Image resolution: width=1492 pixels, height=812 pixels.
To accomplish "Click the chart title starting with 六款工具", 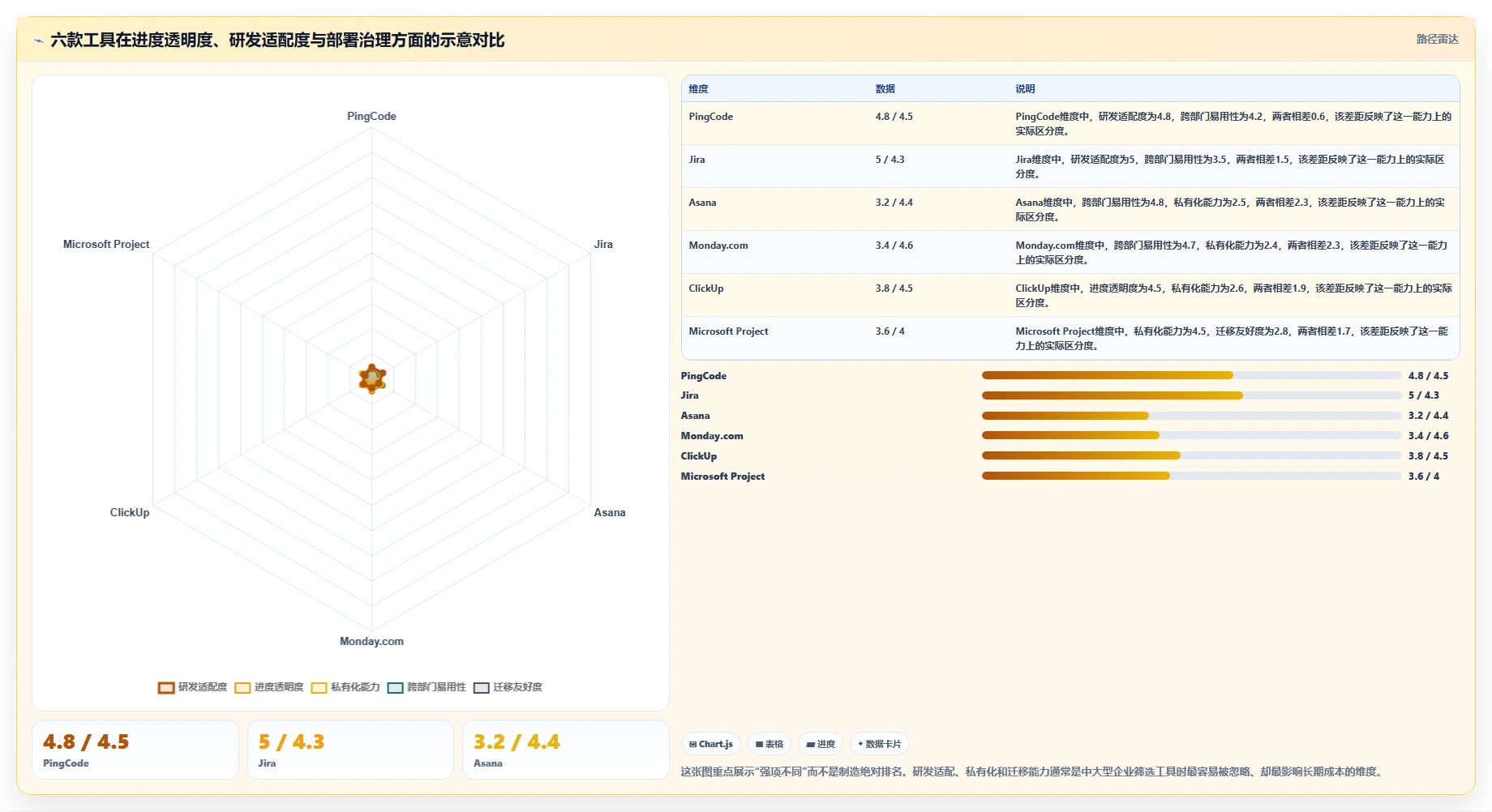I will pyautogui.click(x=277, y=40).
